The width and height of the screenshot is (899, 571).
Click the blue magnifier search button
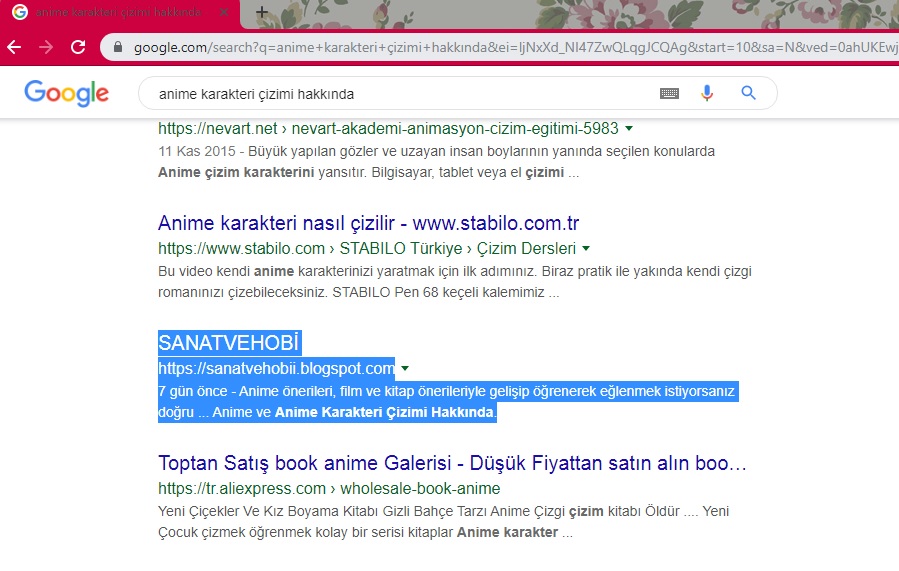[748, 93]
